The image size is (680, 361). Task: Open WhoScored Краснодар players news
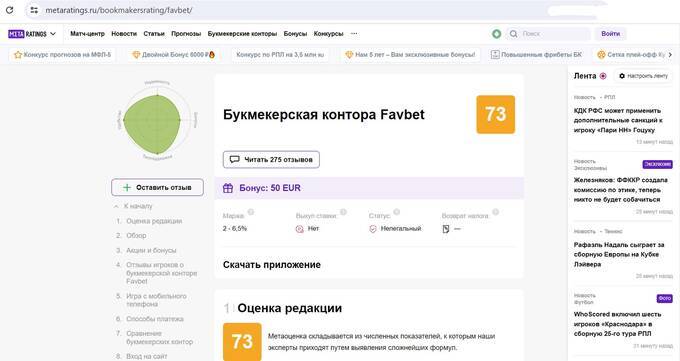pos(618,324)
